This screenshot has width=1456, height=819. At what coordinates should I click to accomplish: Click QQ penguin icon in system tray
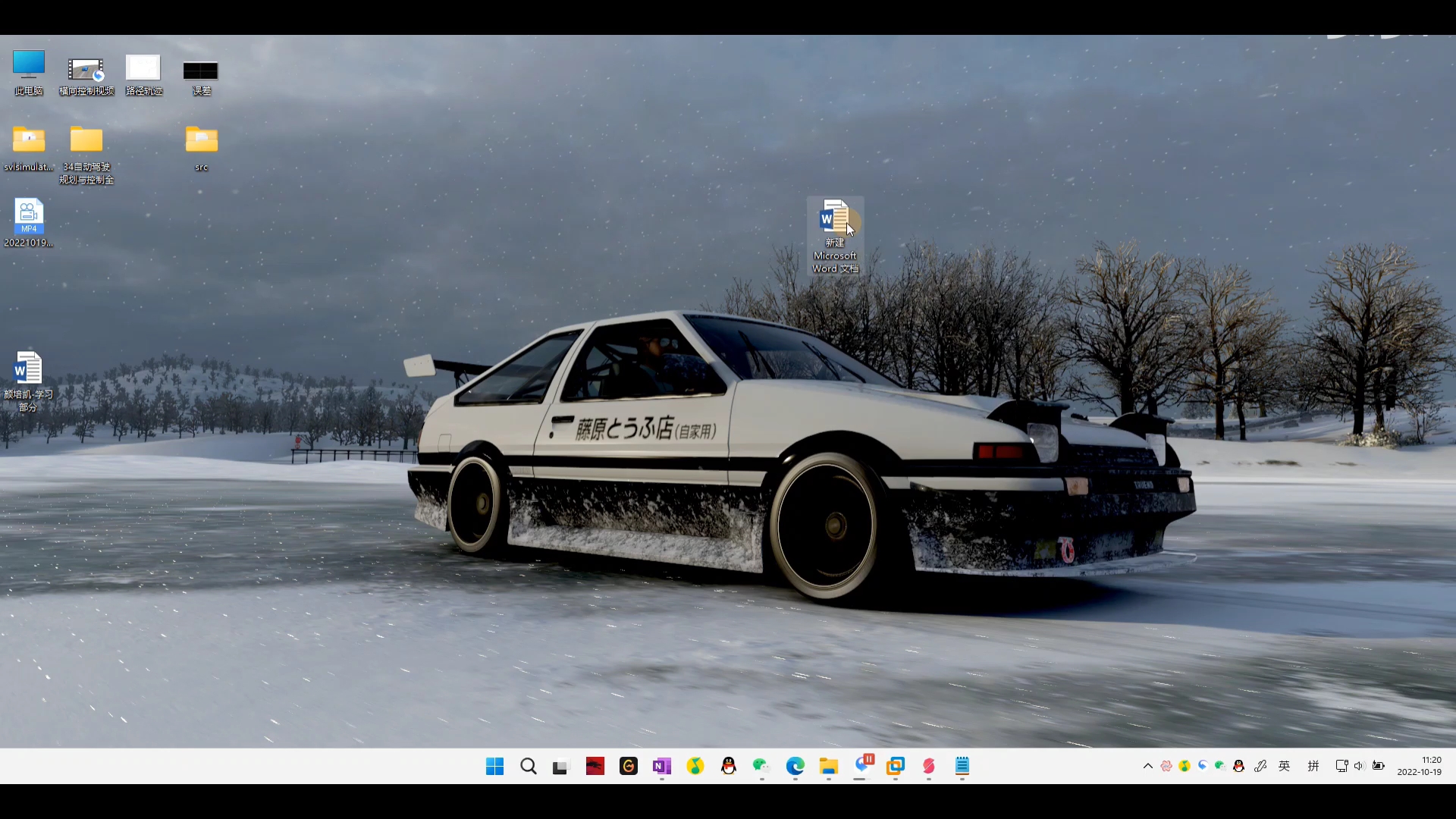point(1239,767)
